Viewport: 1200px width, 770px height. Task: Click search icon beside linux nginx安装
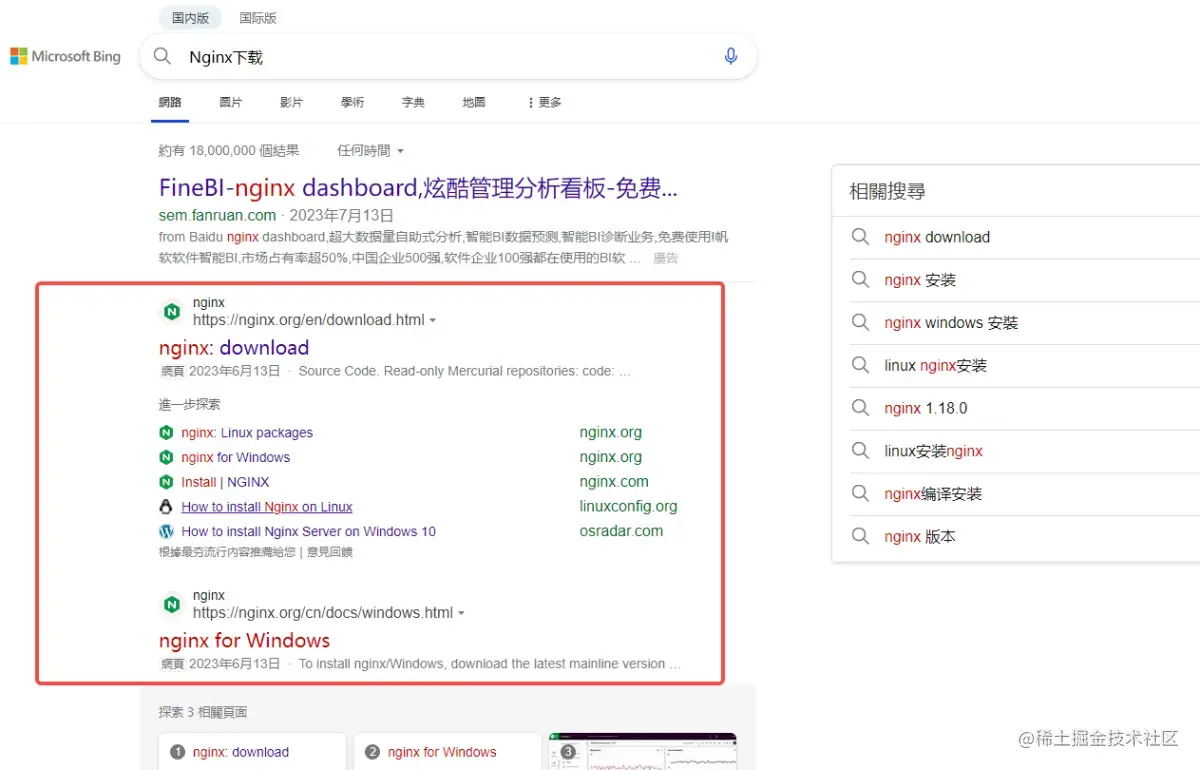click(x=860, y=365)
